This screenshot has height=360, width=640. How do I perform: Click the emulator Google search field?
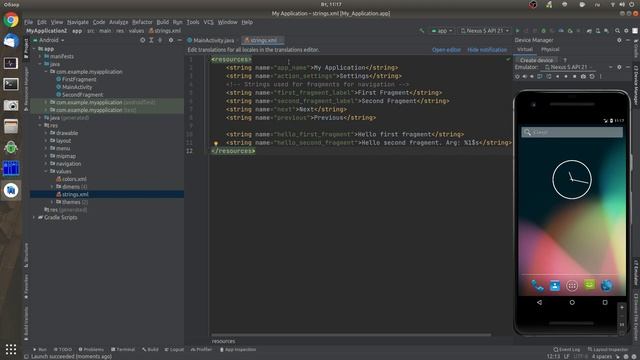point(572,132)
